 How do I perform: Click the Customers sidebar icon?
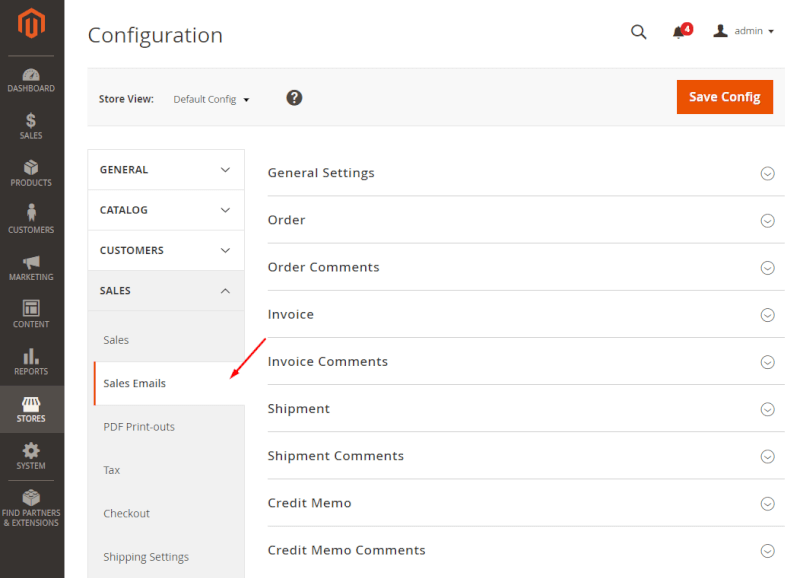coord(31,217)
